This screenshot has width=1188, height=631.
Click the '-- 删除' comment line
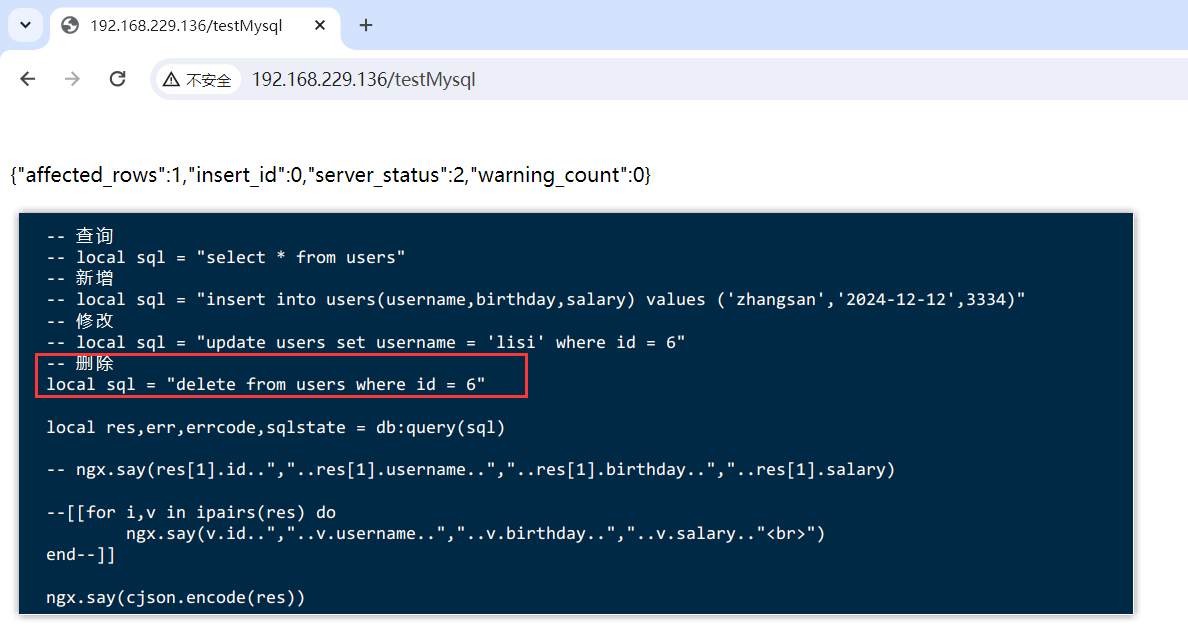[80, 364]
